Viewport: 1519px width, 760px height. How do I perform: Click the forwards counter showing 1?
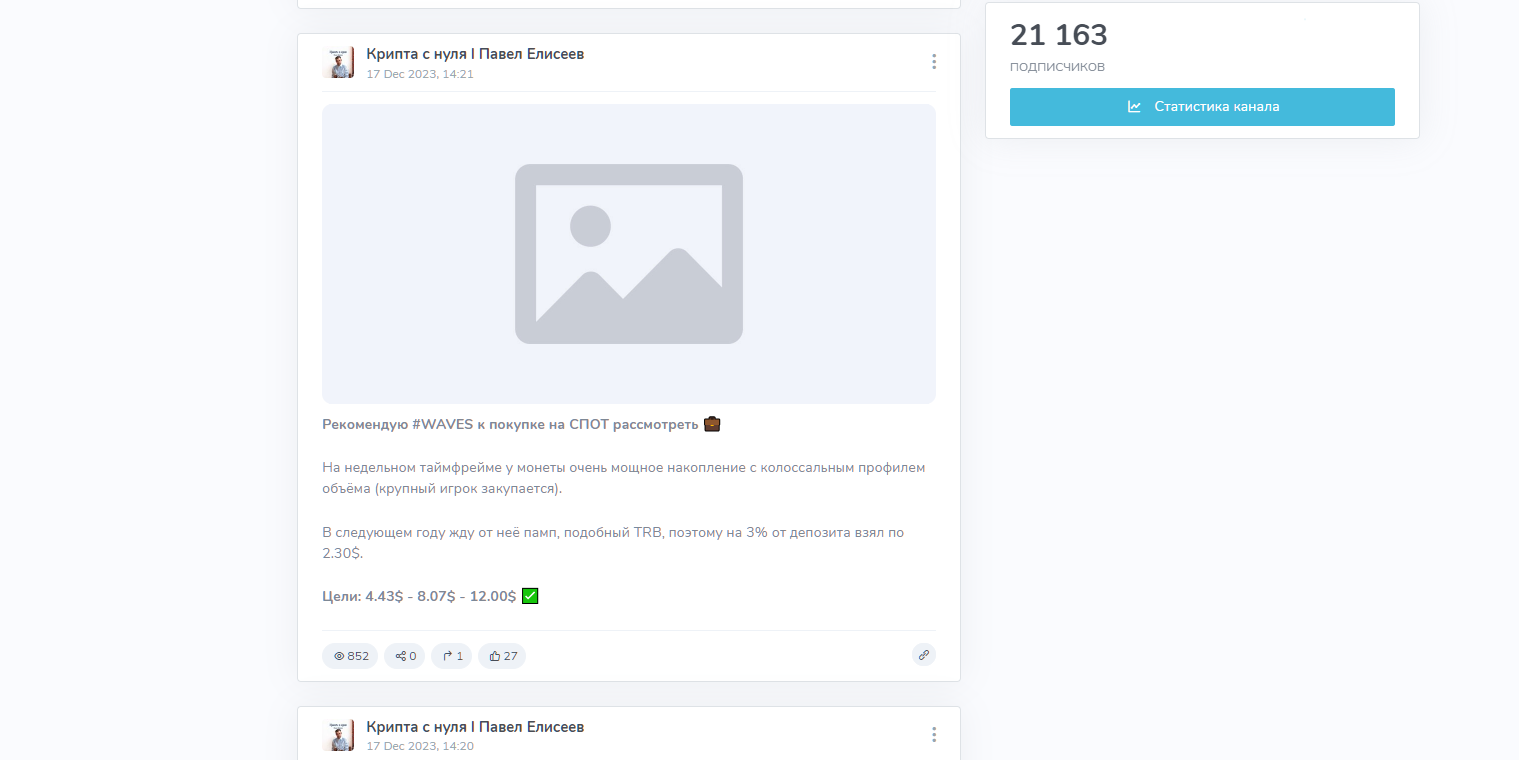pos(452,656)
